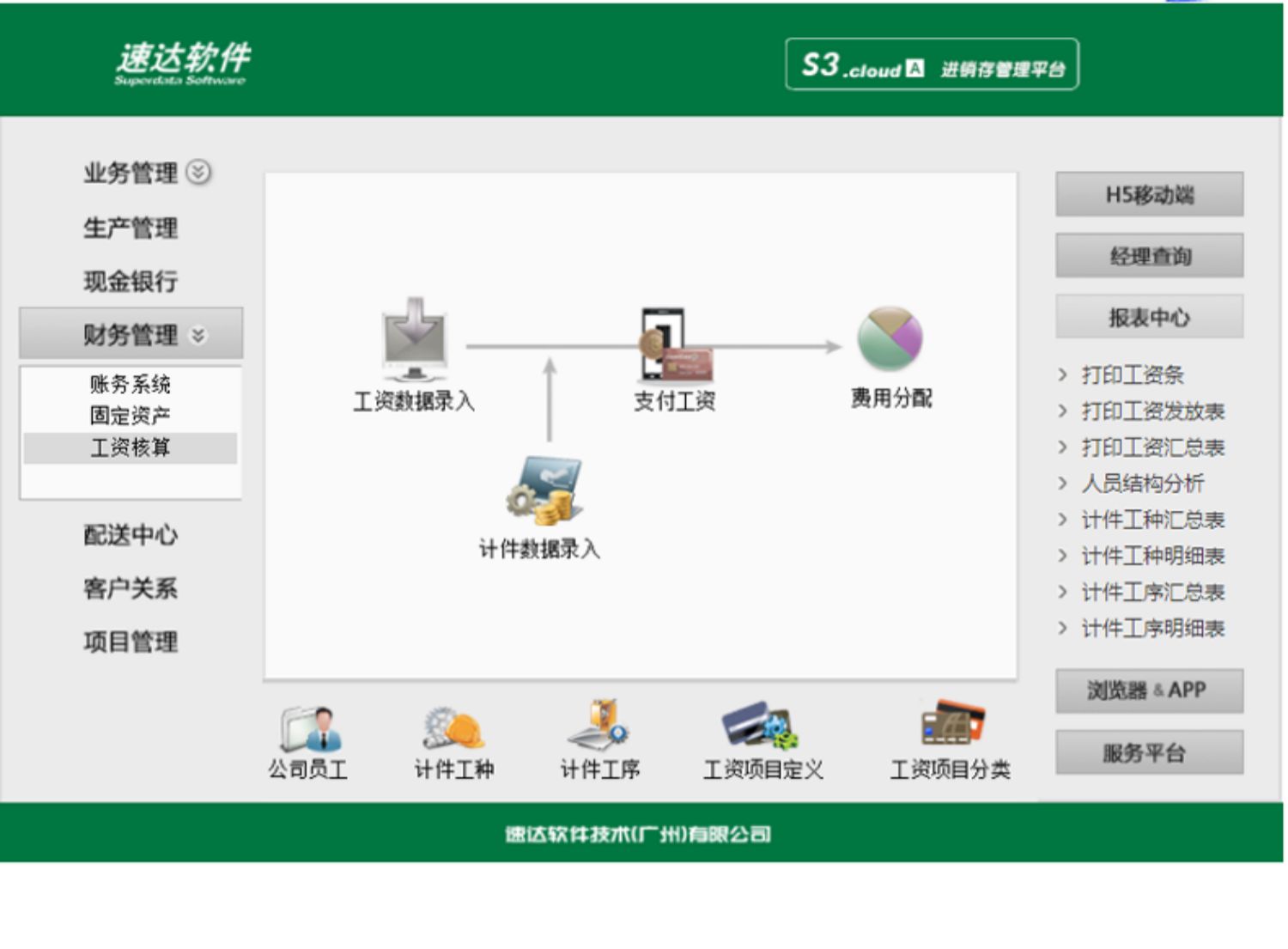Click the arrow beside 打印工资汇总表
This screenshot has width=1288, height=949.
[x=1063, y=447]
